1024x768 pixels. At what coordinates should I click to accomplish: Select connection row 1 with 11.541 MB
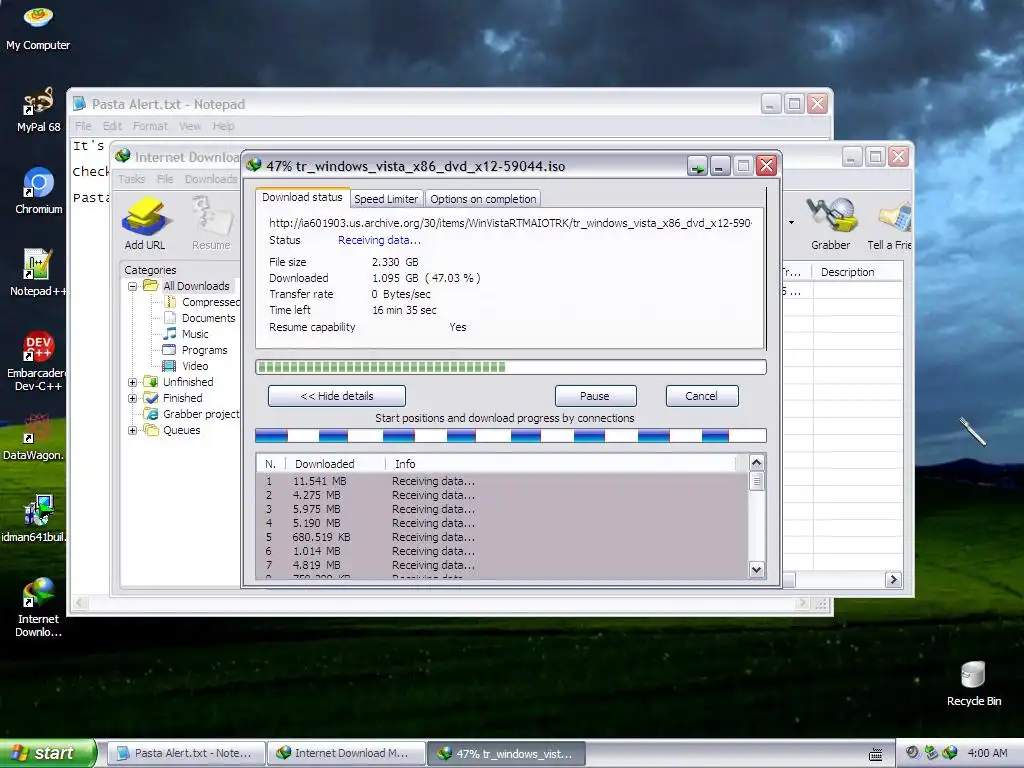[x=502, y=481]
